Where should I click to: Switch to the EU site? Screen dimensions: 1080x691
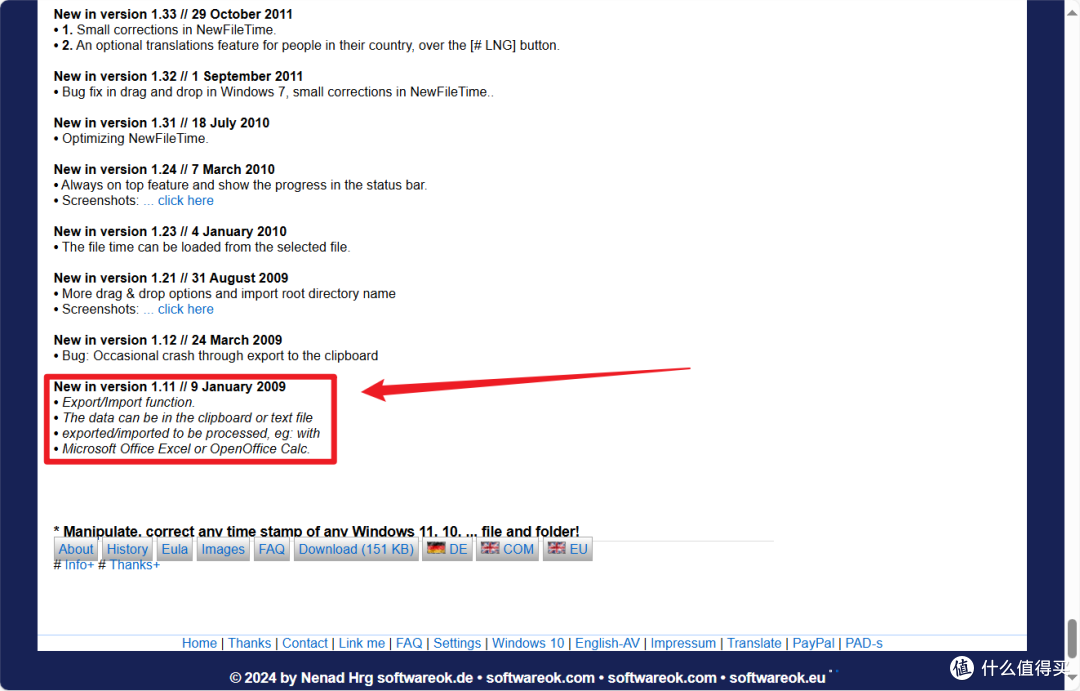coord(568,549)
